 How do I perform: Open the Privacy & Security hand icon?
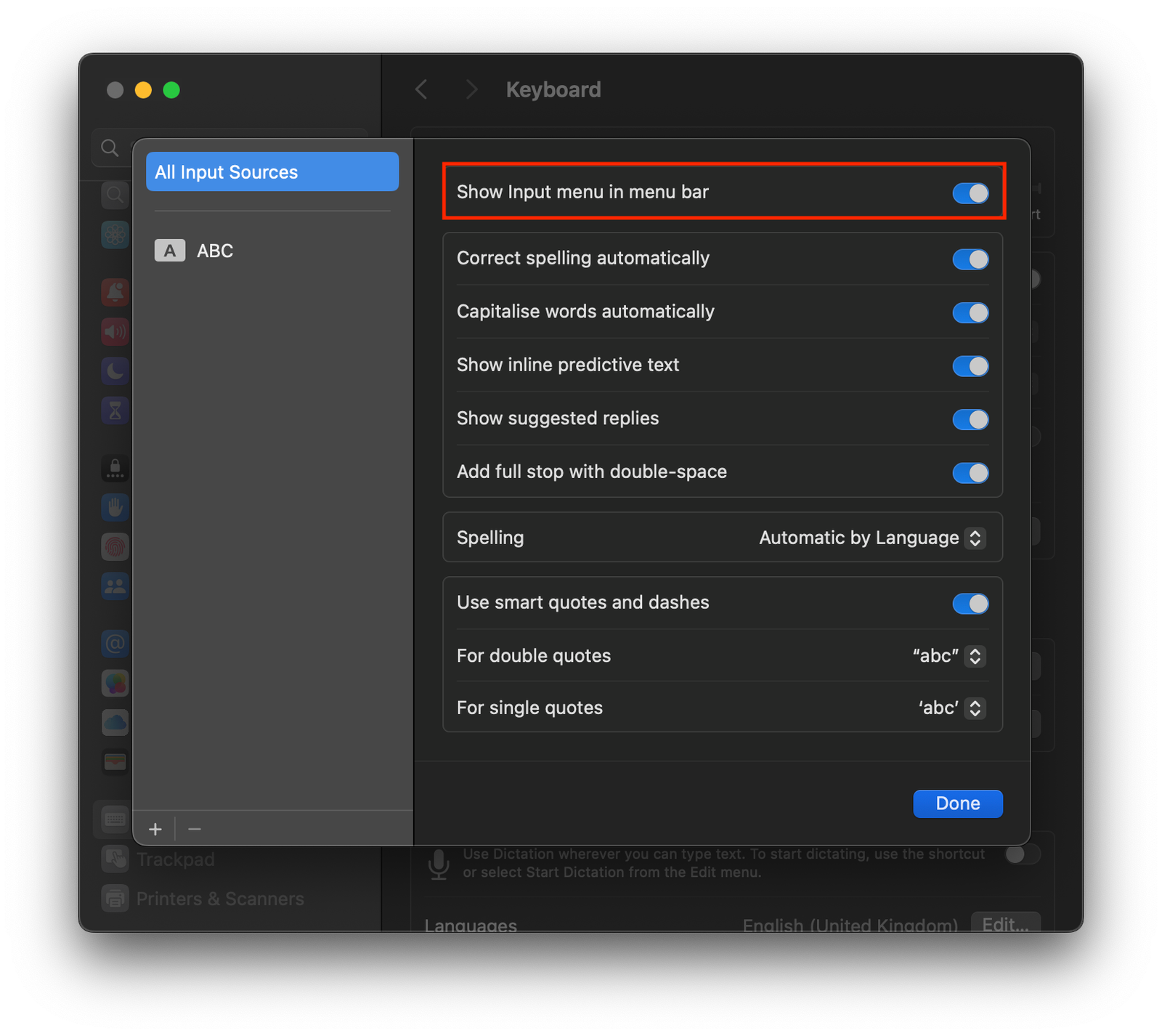115,507
